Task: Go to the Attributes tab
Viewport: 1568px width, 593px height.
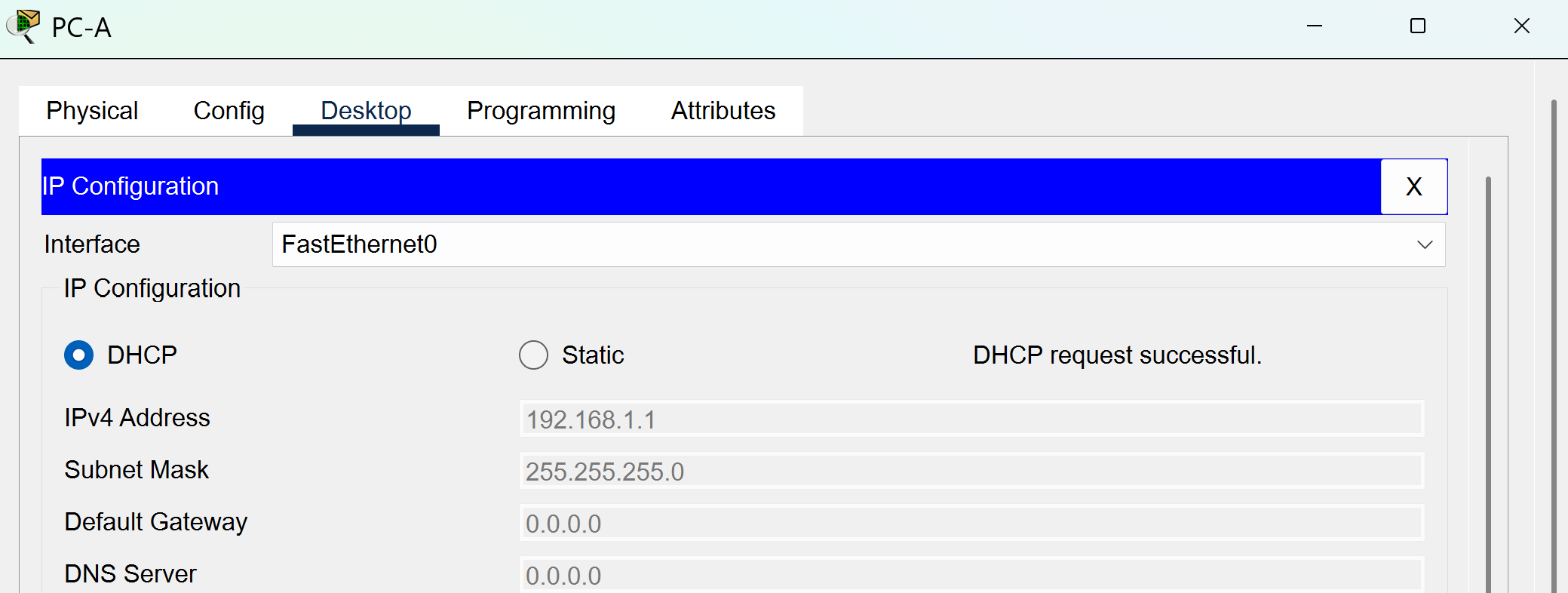Action: point(723,111)
